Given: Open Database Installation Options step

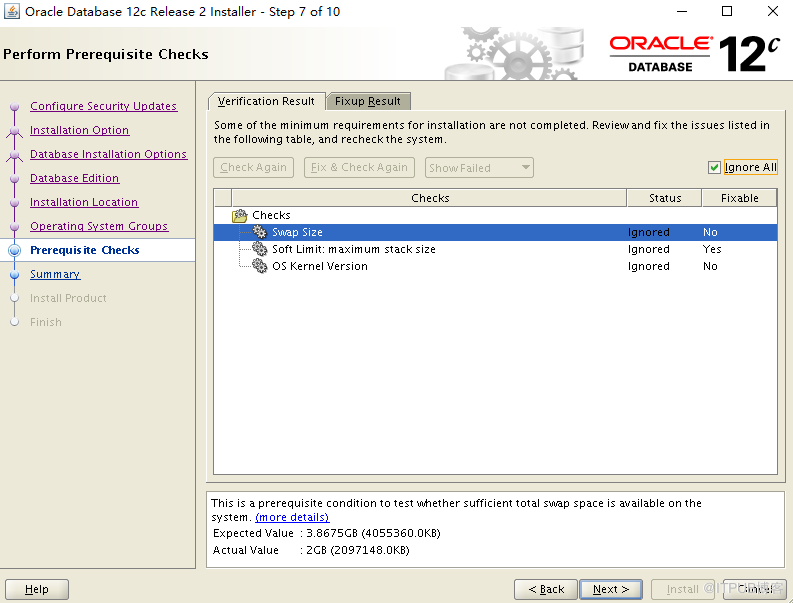Looking at the screenshot, I should coord(108,154).
